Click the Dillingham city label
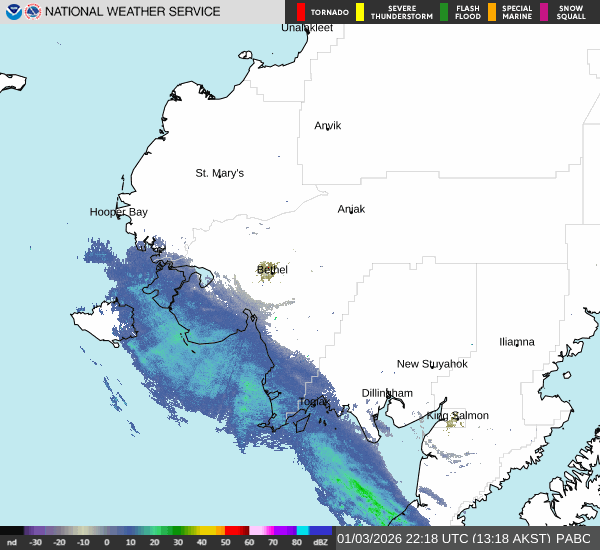The height and width of the screenshot is (550, 600). click(387, 393)
